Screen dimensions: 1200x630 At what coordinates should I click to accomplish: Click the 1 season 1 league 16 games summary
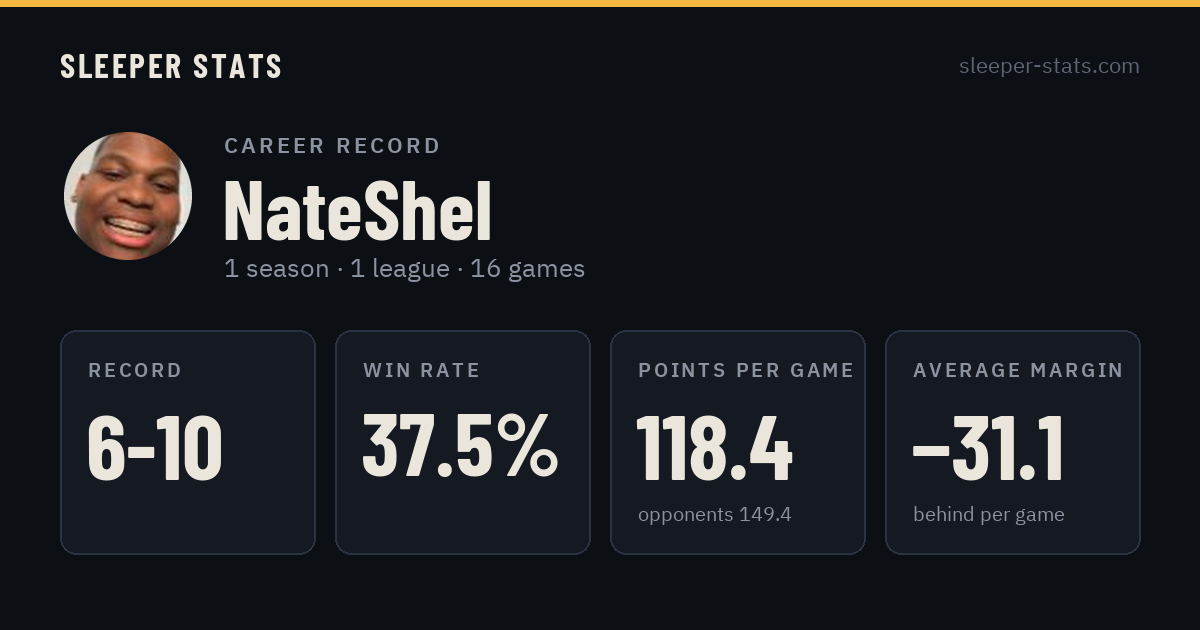tap(404, 269)
